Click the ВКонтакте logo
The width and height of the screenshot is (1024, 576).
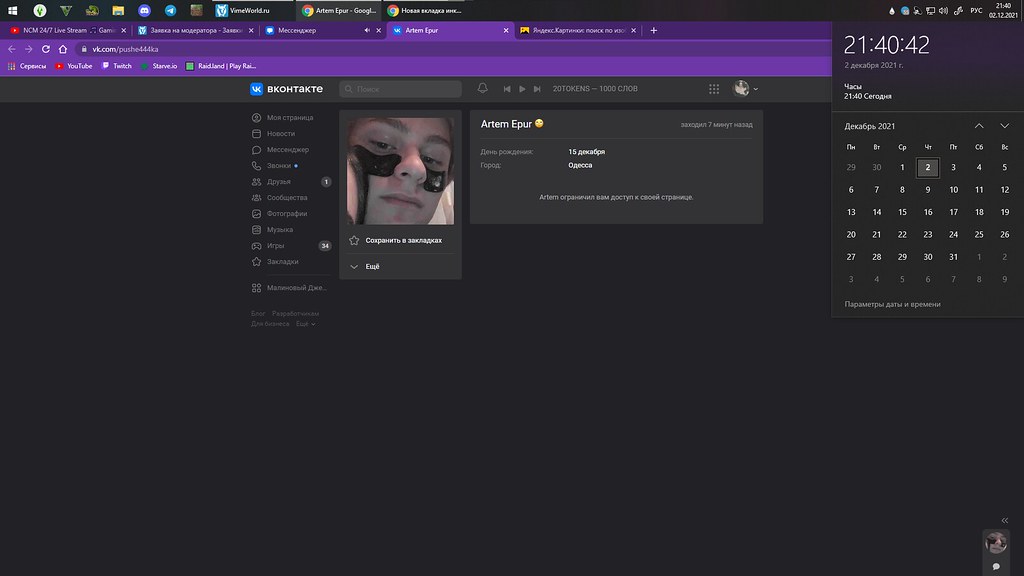pos(287,89)
